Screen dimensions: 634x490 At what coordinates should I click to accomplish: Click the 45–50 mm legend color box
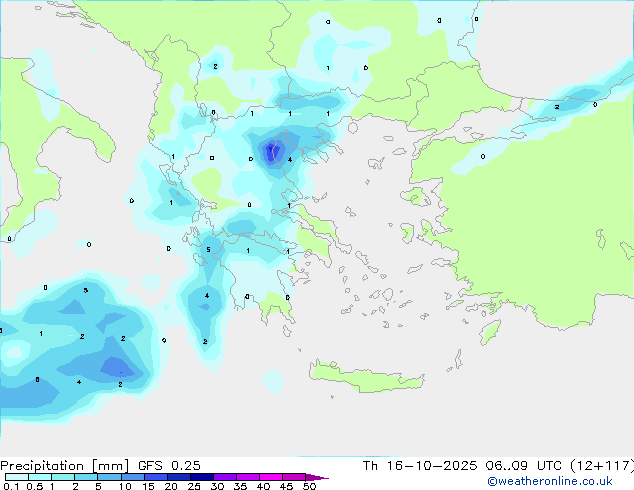point(294,477)
